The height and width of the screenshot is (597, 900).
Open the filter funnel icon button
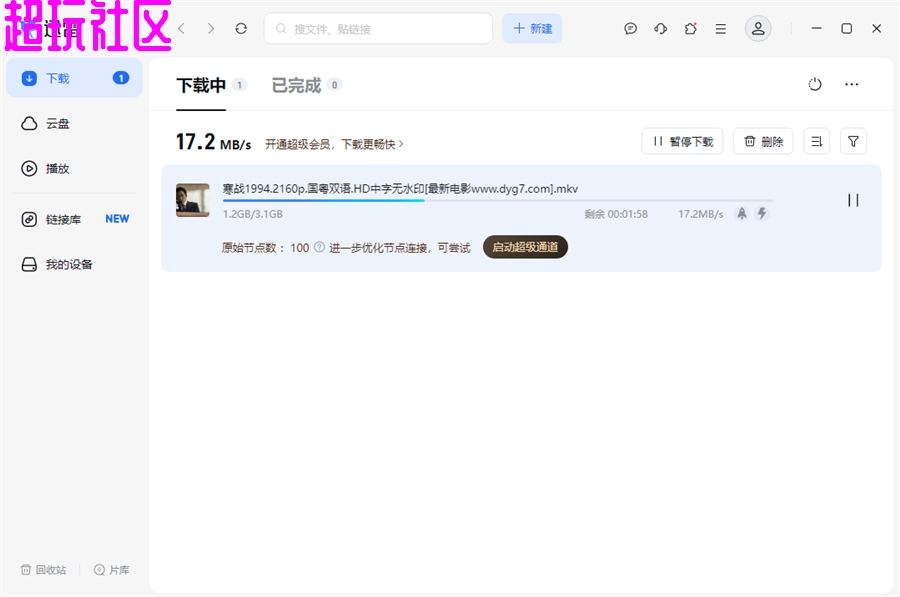coord(853,141)
